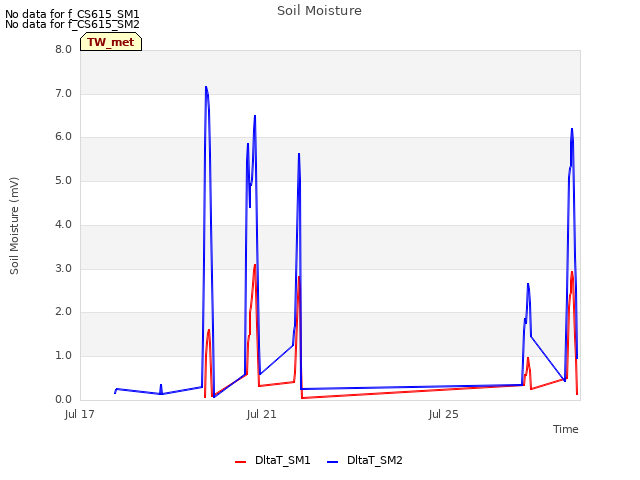Click the 4.0 y-axis tick label
Viewport: 640px width, 480px height.
tap(63, 224)
